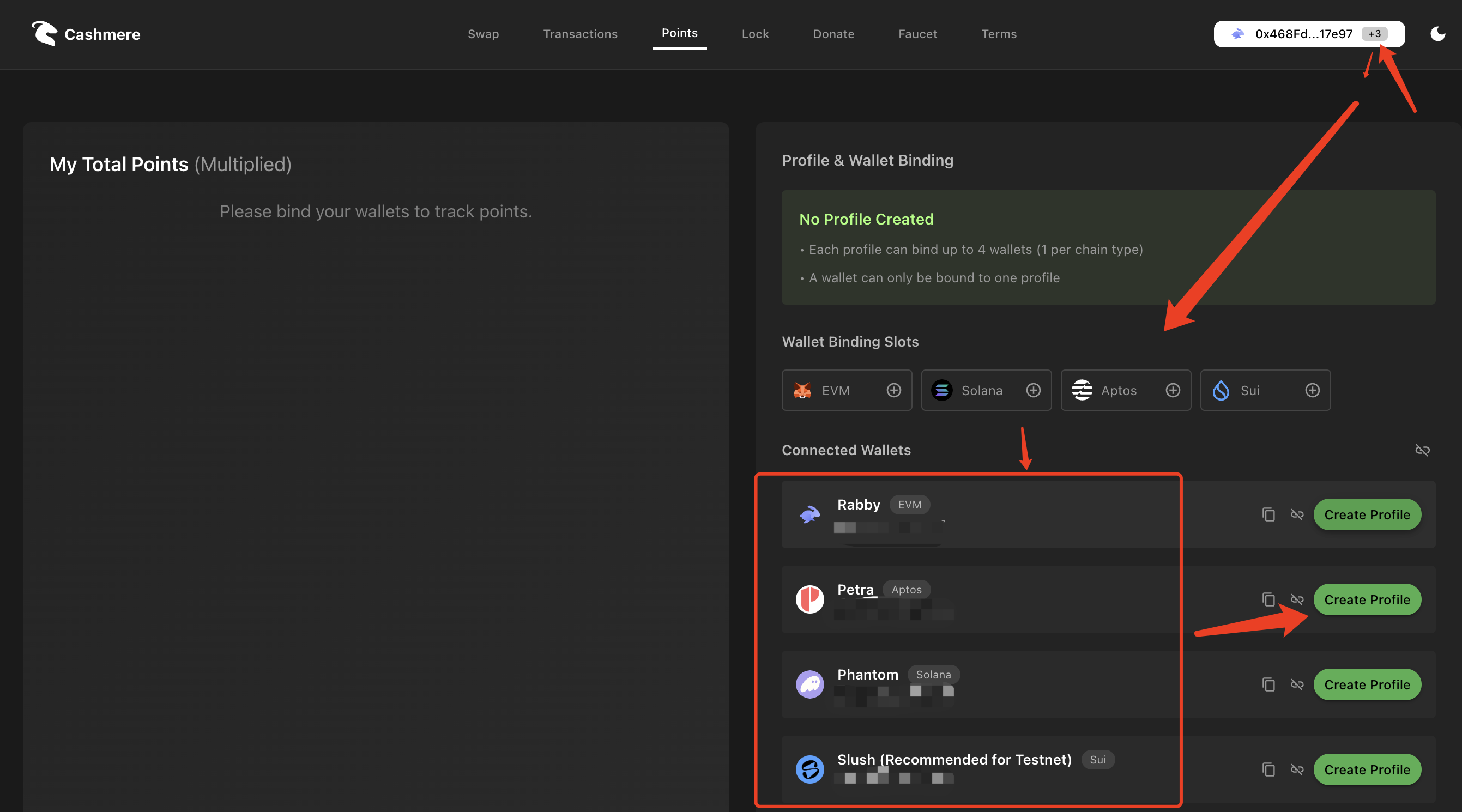Viewport: 1462px width, 812px height.
Task: Click the Rabby icon in wallet address button
Action: [x=1237, y=34]
